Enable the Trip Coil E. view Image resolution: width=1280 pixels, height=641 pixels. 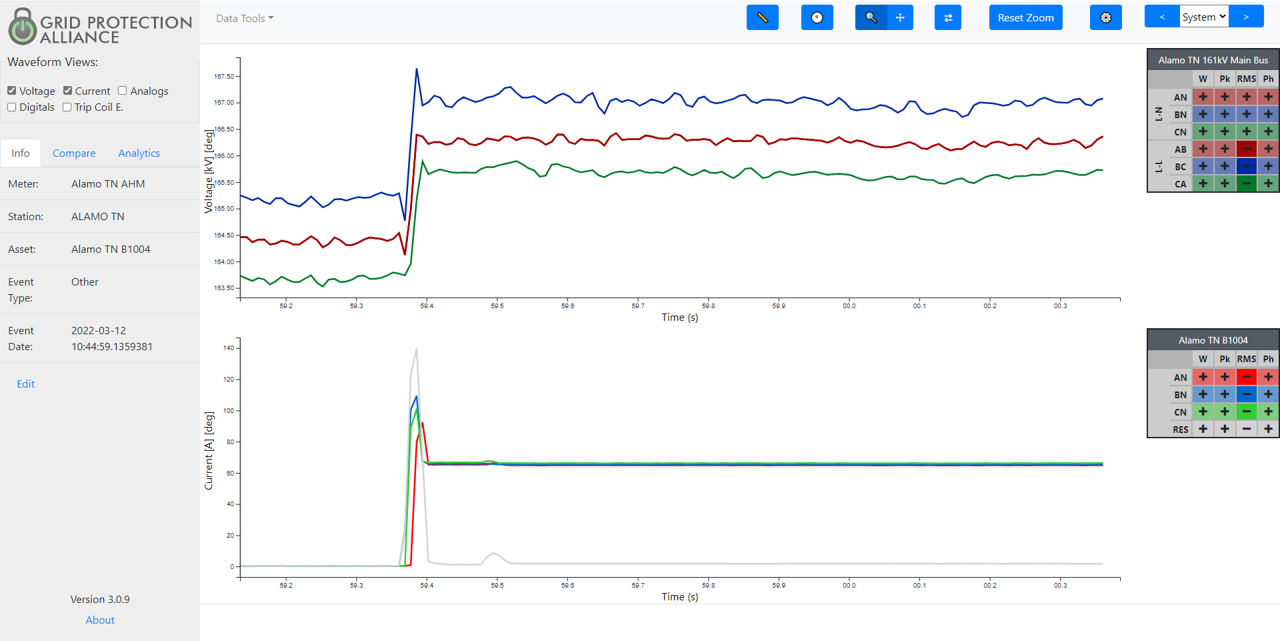click(x=67, y=107)
